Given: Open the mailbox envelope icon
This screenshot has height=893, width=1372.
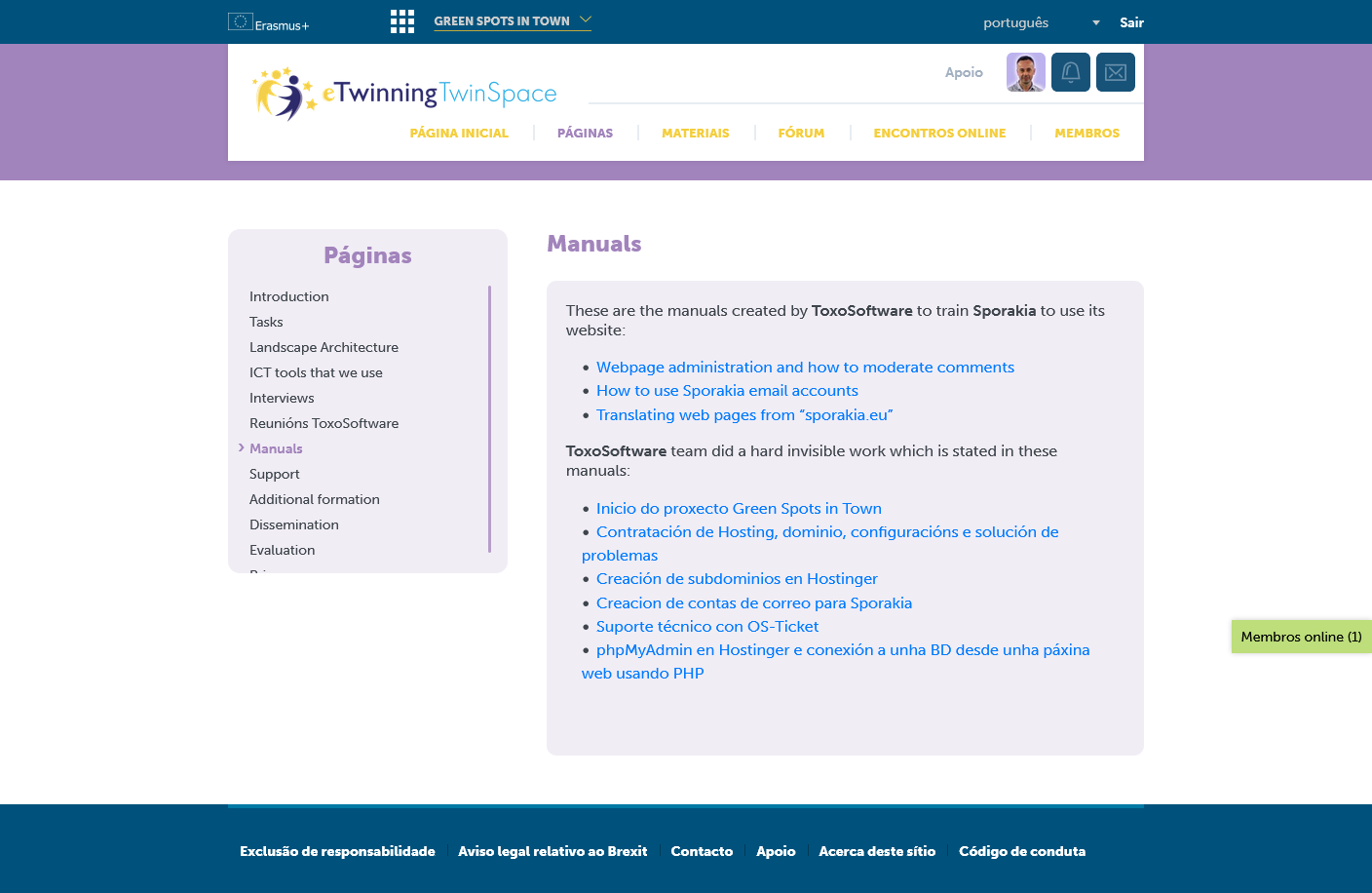Looking at the screenshot, I should pyautogui.click(x=1116, y=72).
